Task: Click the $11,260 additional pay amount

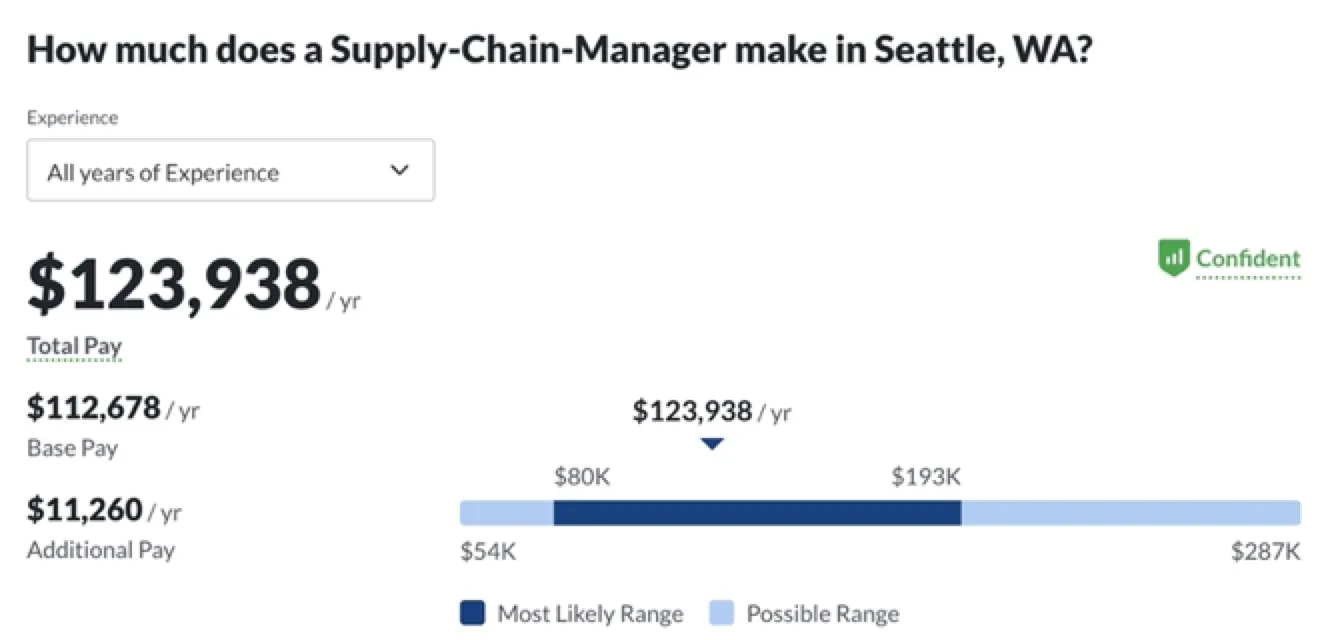Action: (x=85, y=510)
